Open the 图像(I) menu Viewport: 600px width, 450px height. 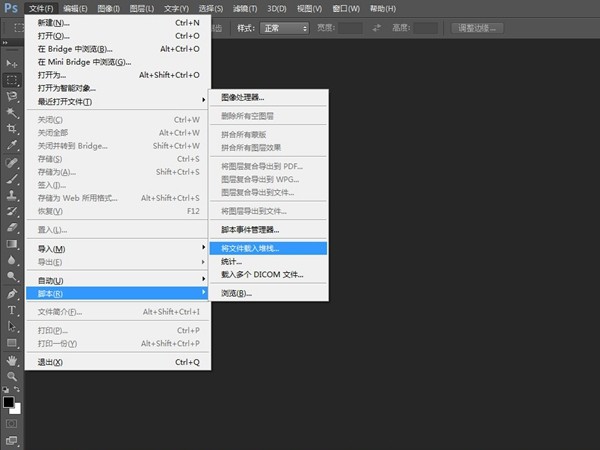point(108,8)
